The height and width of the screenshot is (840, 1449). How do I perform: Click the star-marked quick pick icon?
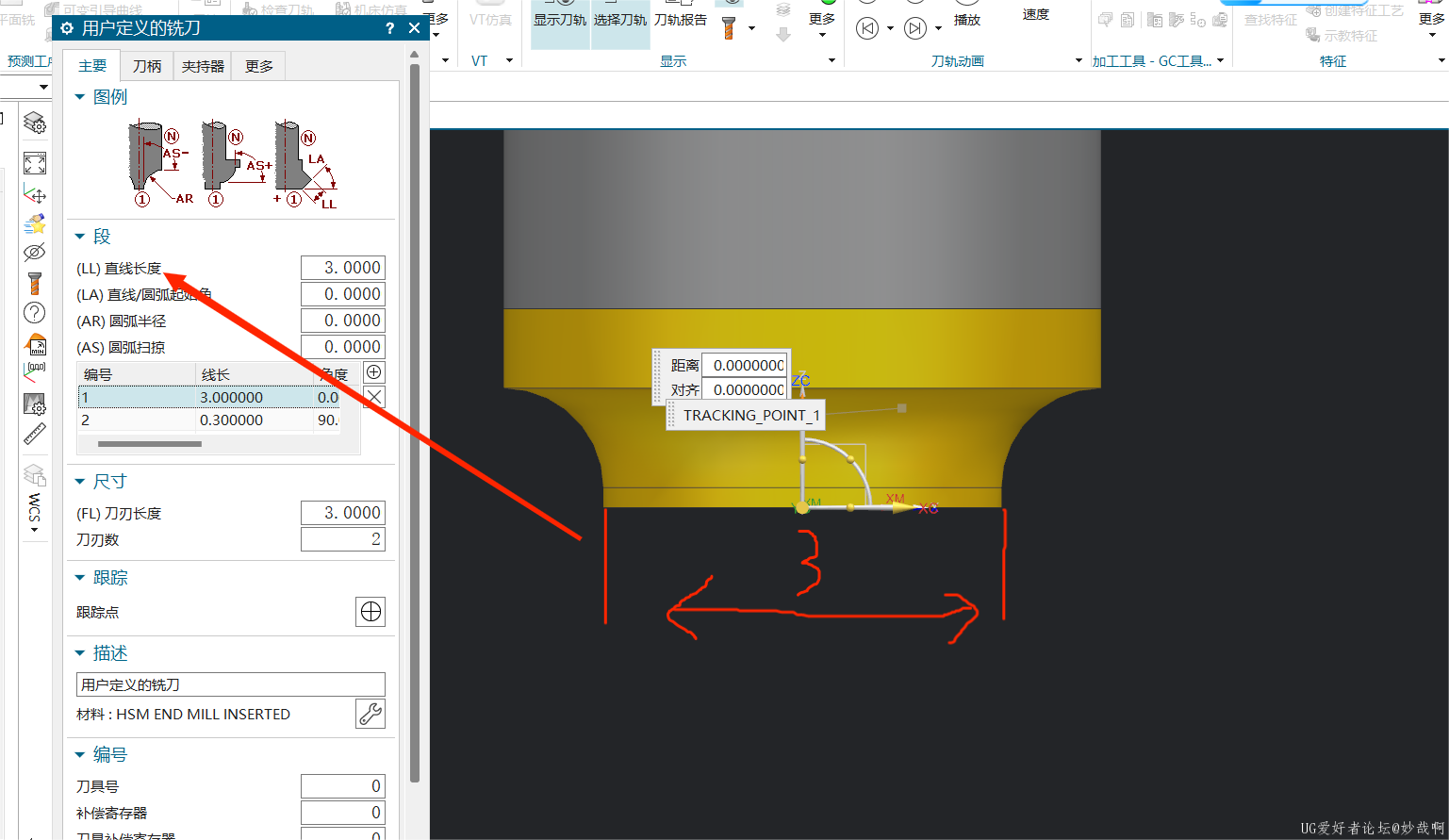coord(35,223)
